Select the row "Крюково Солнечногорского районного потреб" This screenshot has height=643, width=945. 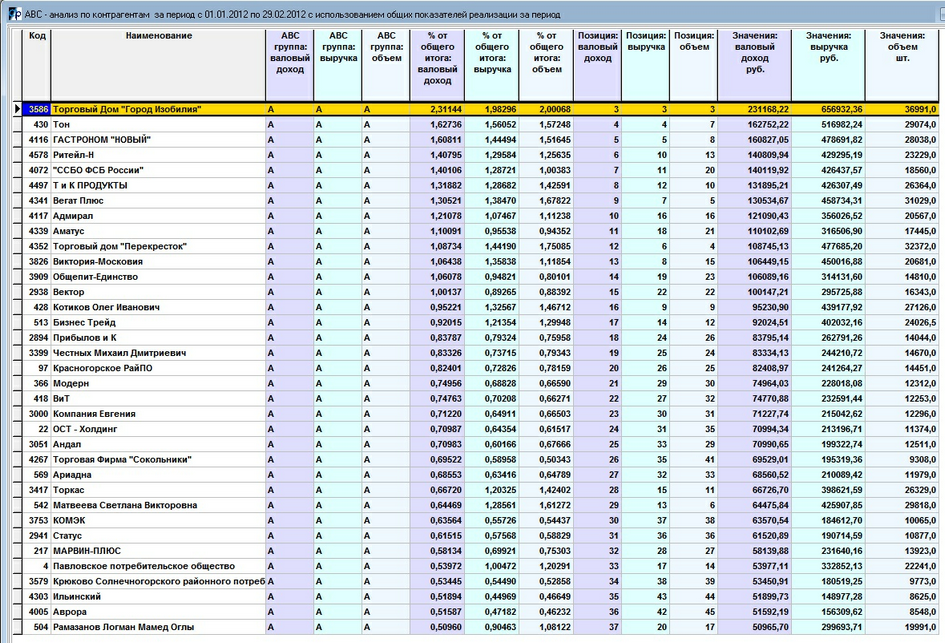(x=480, y=581)
